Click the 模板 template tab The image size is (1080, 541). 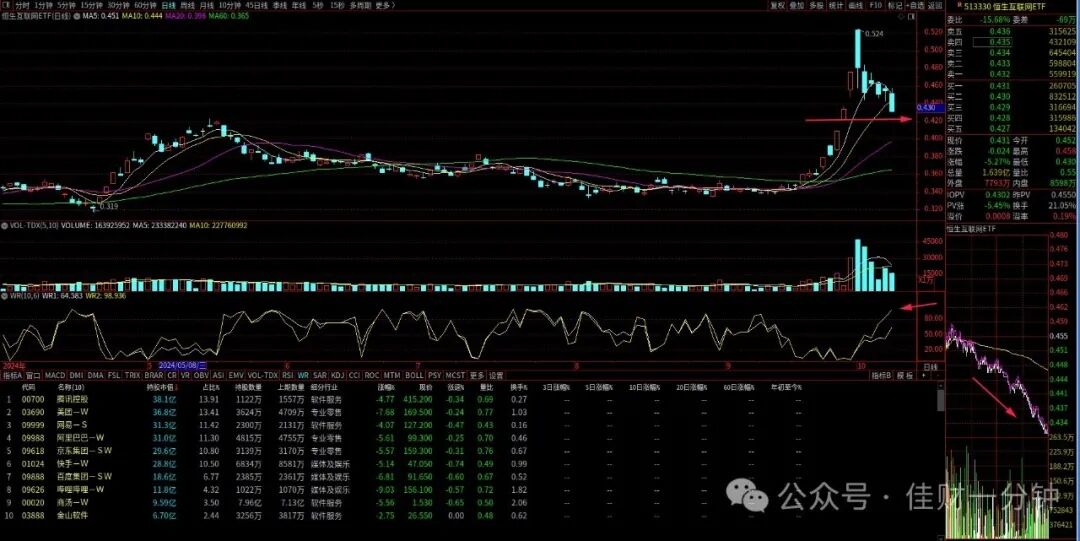point(905,376)
